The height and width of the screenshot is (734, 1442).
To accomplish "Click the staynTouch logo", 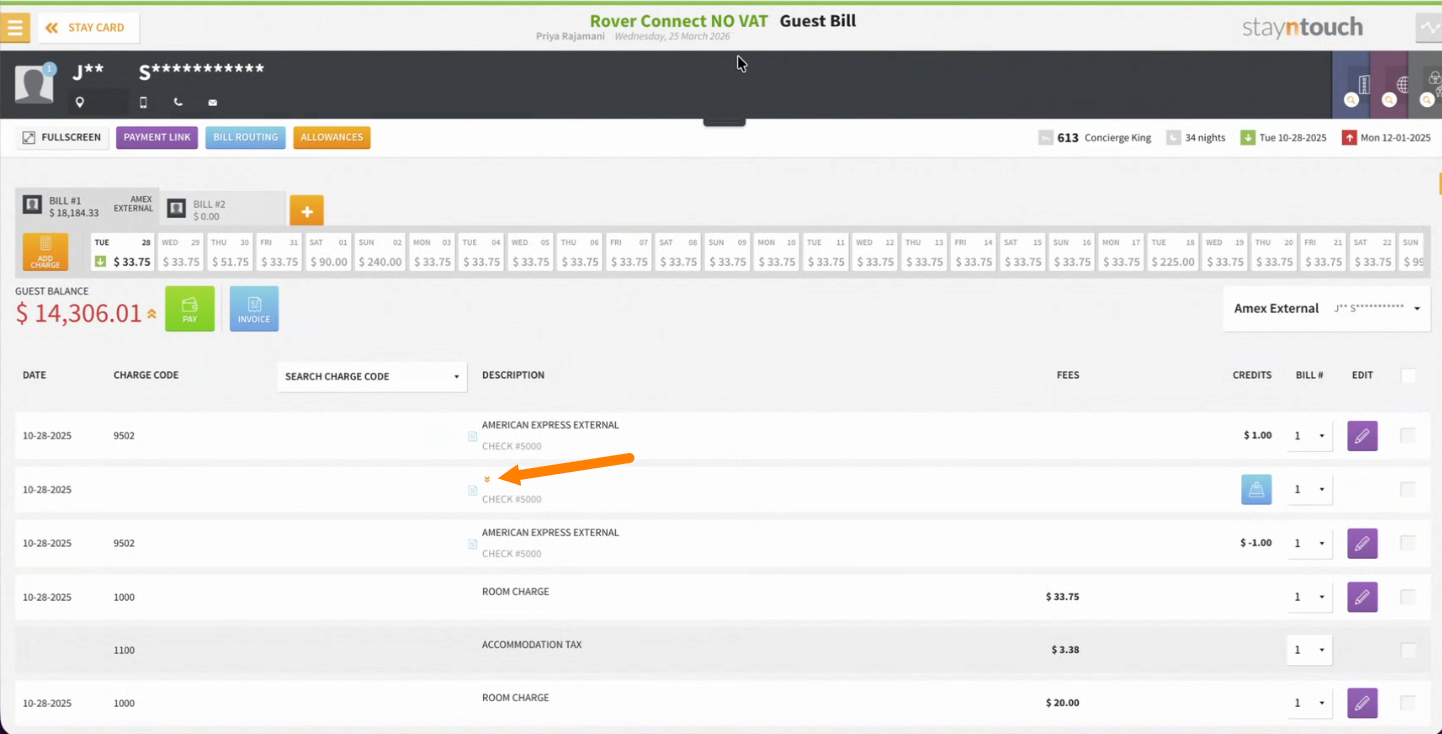I will 1303,28.
